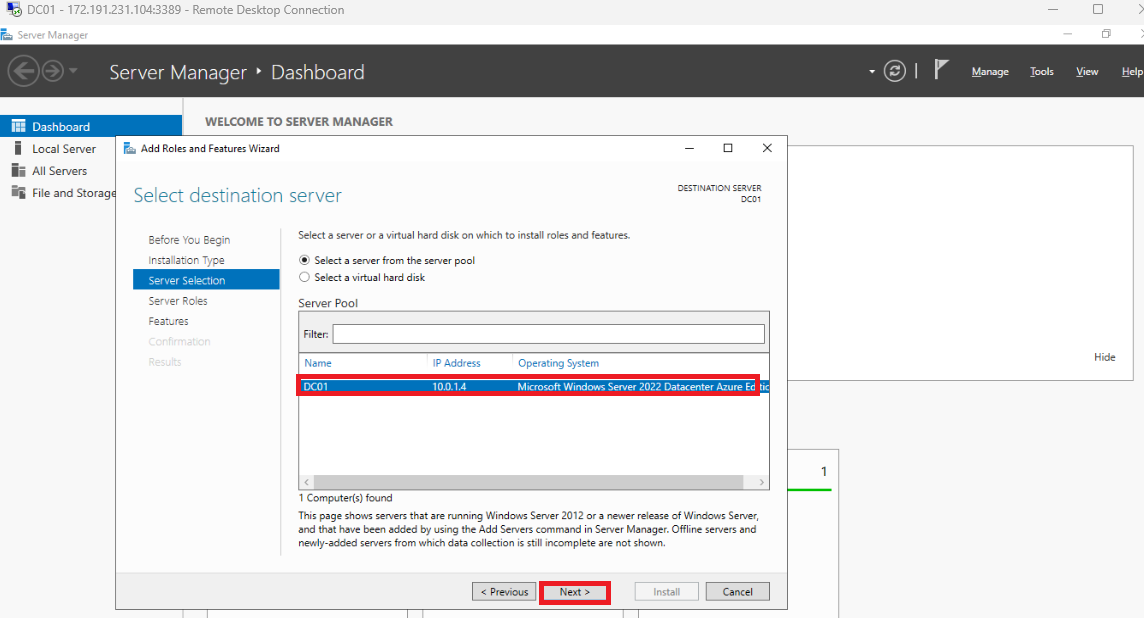Image resolution: width=1144 pixels, height=618 pixels.
Task: Minimize the Remote Desktop Connection window
Action: coord(1053,9)
